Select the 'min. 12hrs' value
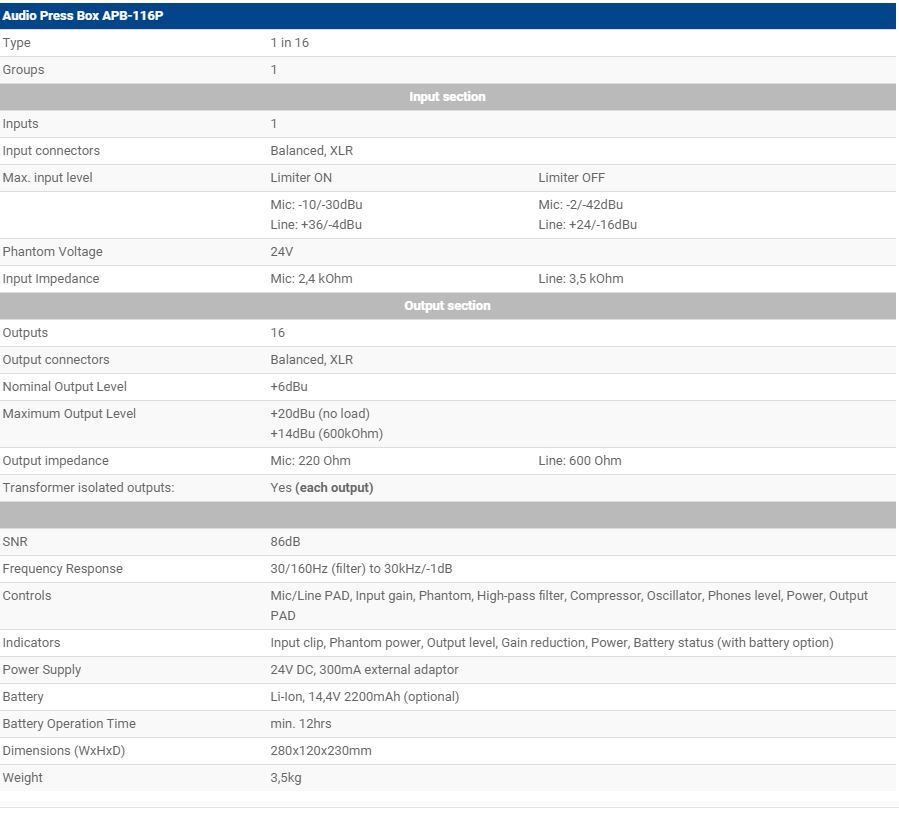Screen dimensions: 899x818 [301, 723]
